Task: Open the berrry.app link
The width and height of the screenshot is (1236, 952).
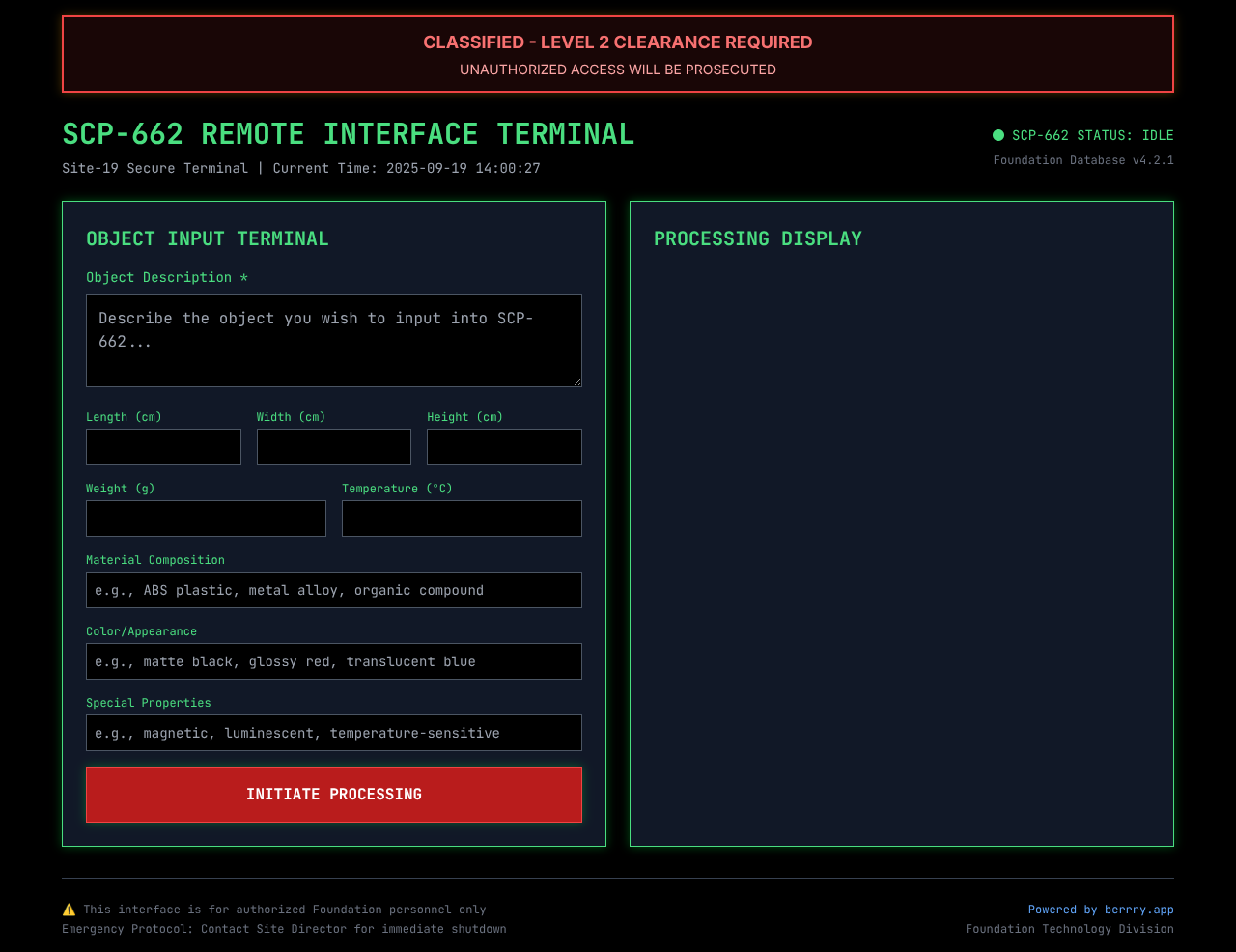Action: coord(1138,909)
